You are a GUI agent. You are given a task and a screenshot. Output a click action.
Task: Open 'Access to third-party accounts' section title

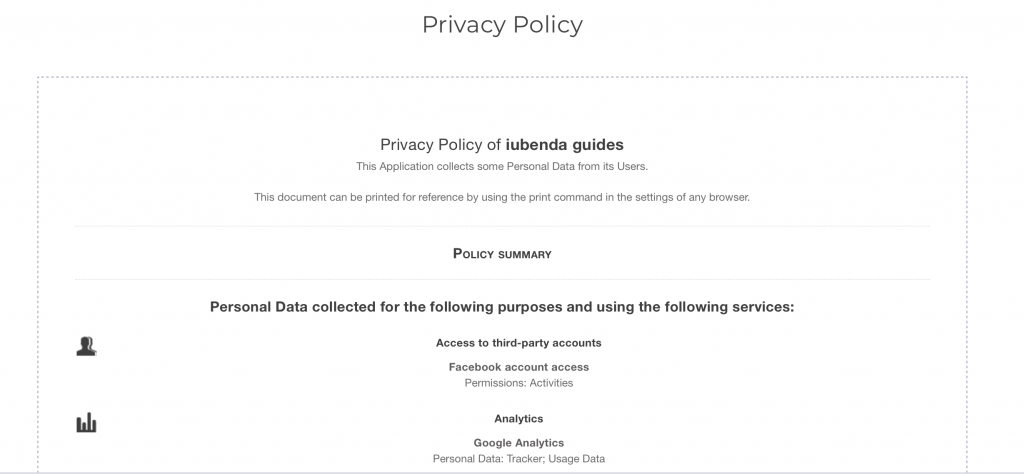pos(518,343)
